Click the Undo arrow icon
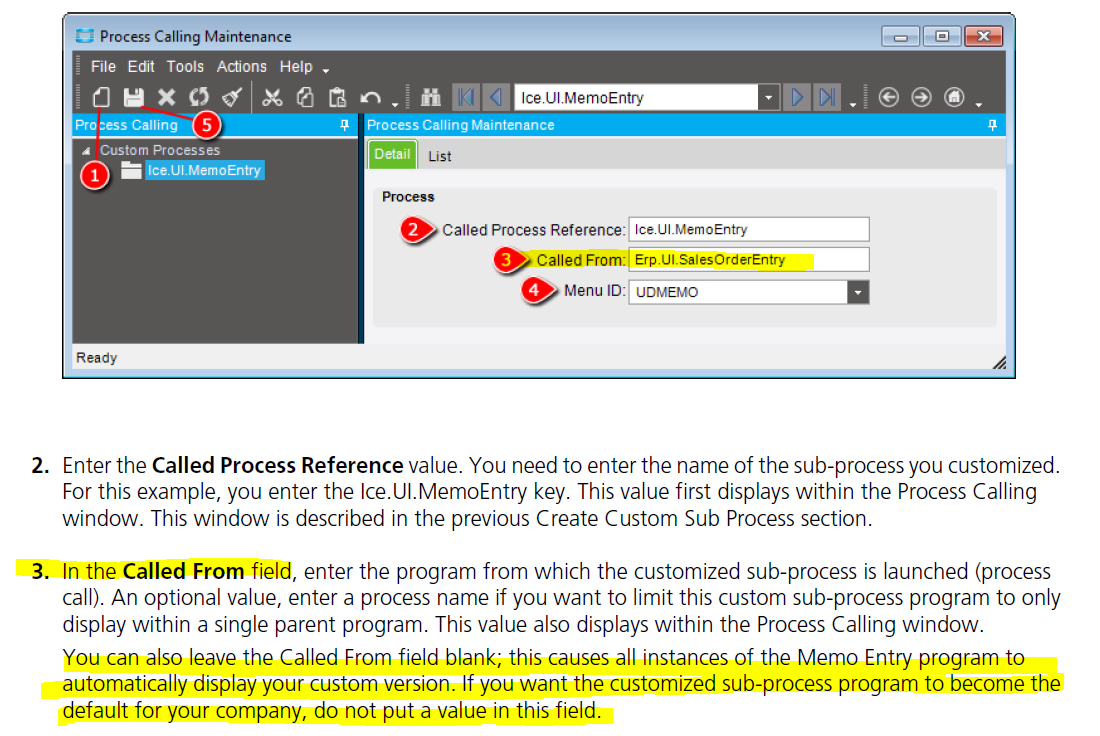1100x736 pixels. click(370, 98)
